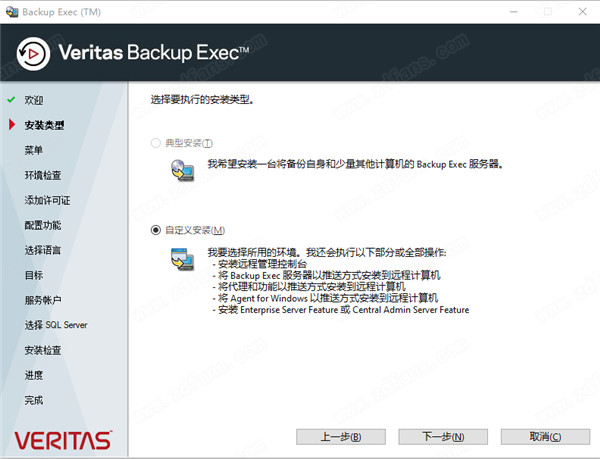600x459 pixels.
Task: Click the custom install computer icon
Action: click(x=183, y=259)
